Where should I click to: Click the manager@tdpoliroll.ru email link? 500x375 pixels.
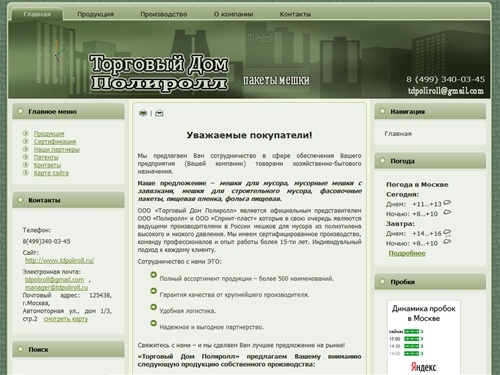(x=57, y=287)
